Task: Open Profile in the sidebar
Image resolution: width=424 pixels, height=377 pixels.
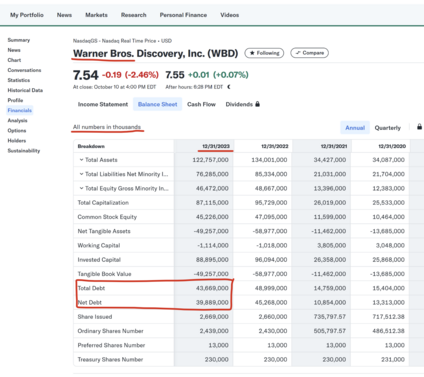Action: point(15,100)
